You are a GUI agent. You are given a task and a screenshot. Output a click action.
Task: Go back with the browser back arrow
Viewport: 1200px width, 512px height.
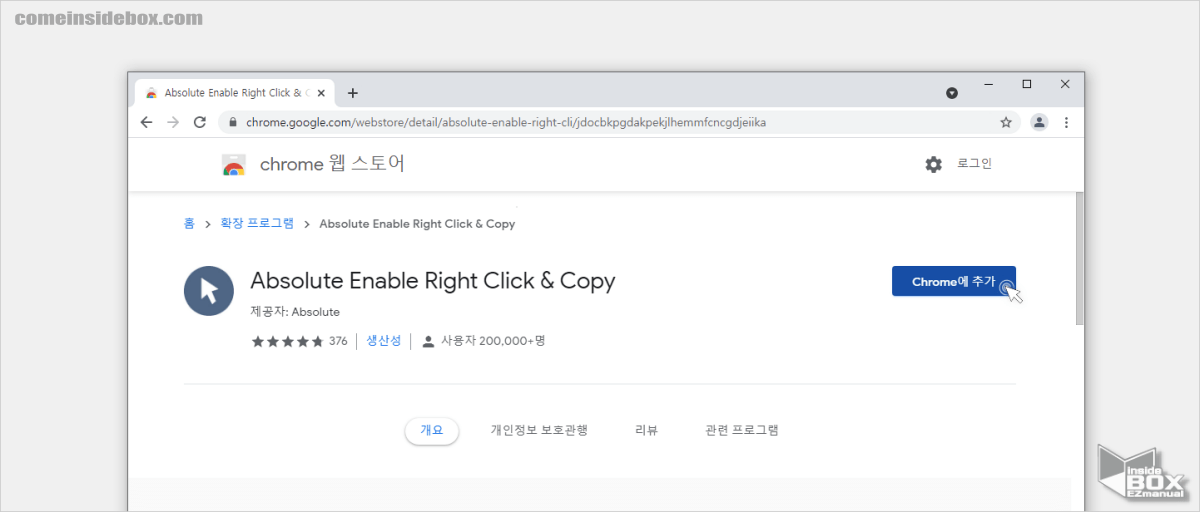[146, 122]
